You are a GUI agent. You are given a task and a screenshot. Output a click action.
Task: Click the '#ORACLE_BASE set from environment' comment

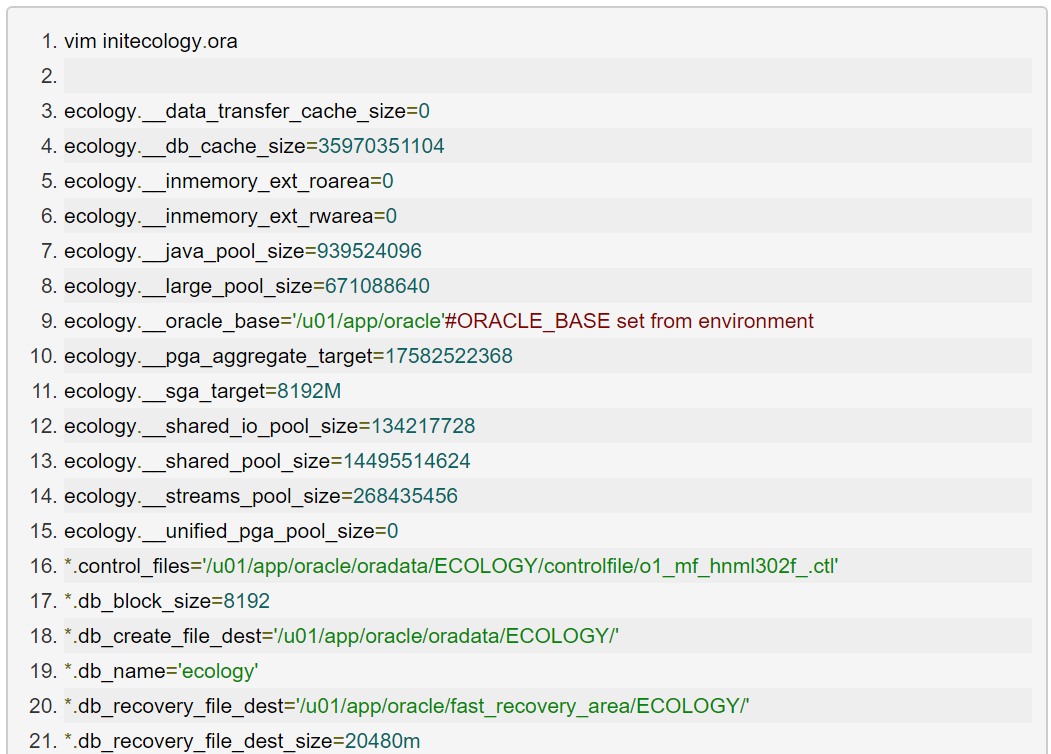[x=629, y=321]
